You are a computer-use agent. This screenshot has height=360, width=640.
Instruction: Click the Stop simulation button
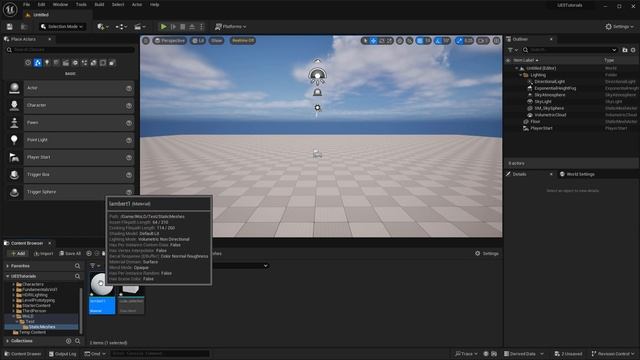183,27
